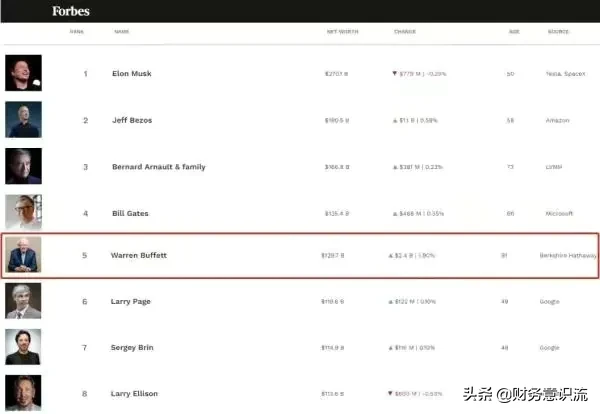600x414 pixels.
Task: Sort by the Change column header
Action: [x=405, y=31]
